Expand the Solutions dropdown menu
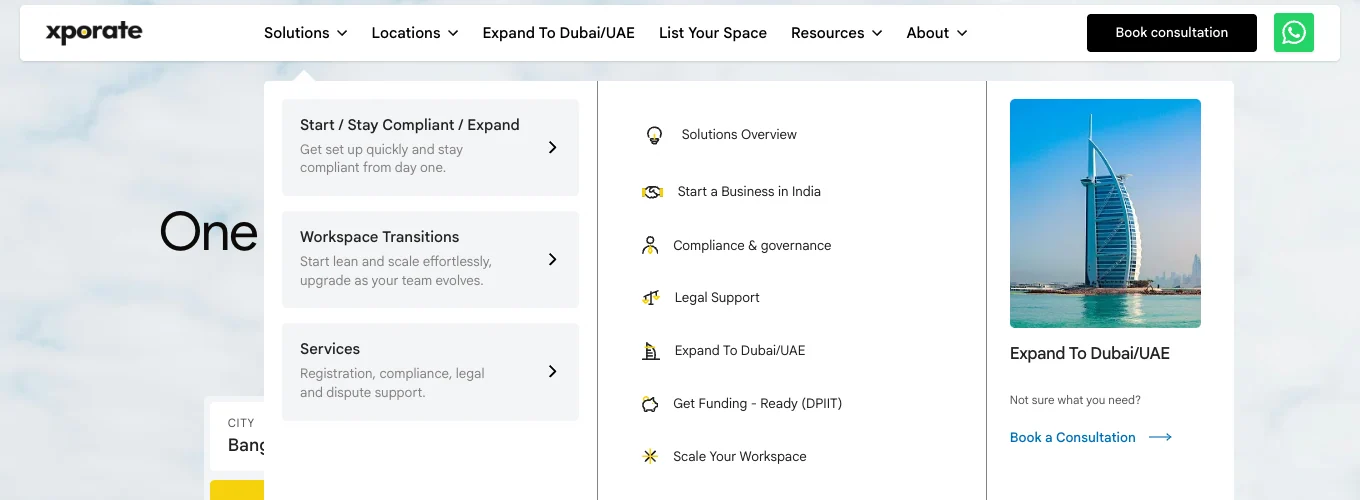This screenshot has width=1360, height=500. pyautogui.click(x=306, y=33)
